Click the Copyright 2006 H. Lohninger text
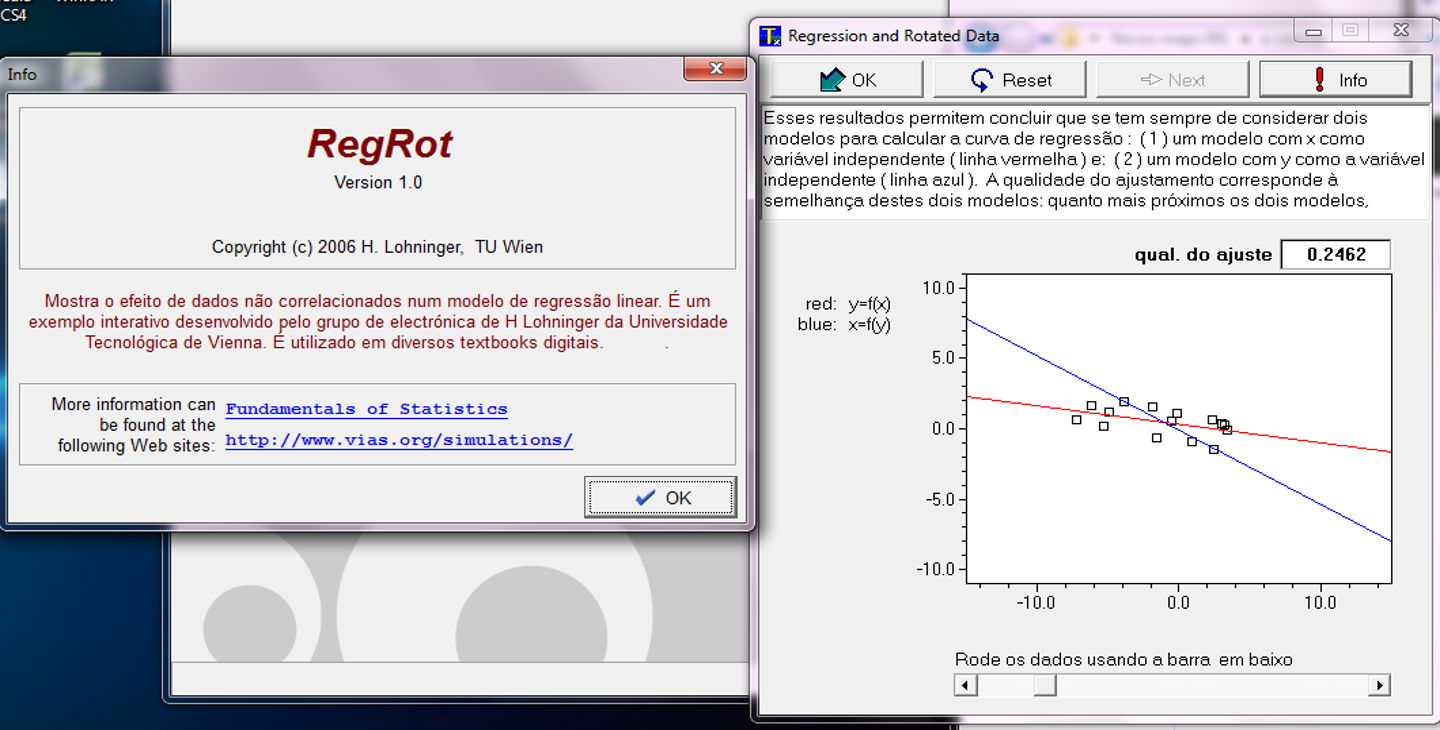This screenshot has width=1440, height=730. [377, 247]
